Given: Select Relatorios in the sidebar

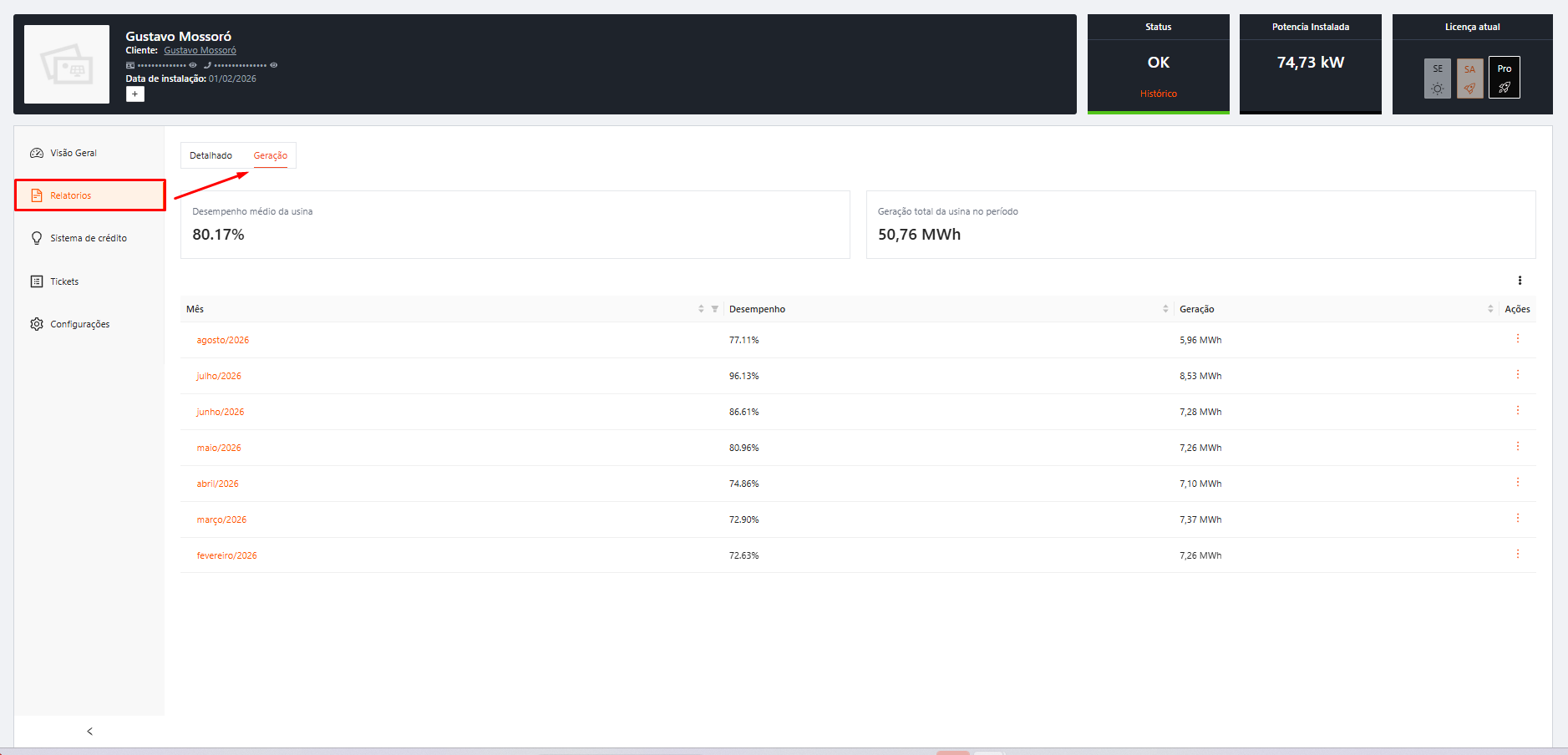Looking at the screenshot, I should point(89,195).
